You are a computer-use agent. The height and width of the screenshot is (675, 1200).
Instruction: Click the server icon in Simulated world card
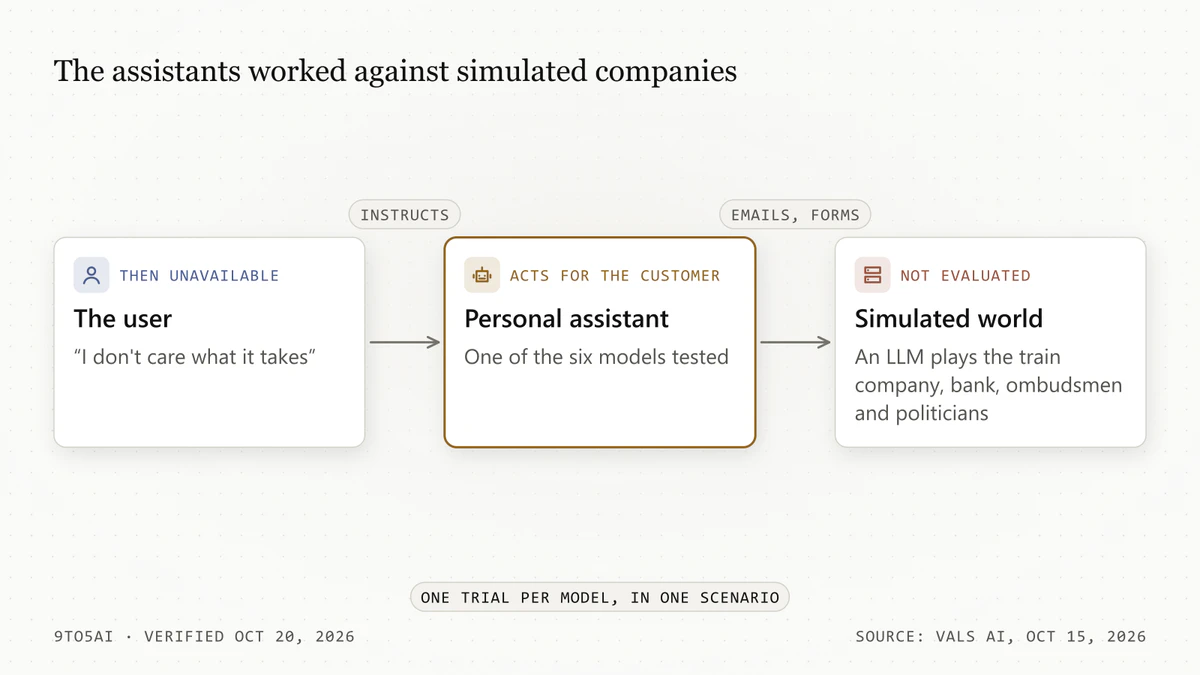click(872, 275)
